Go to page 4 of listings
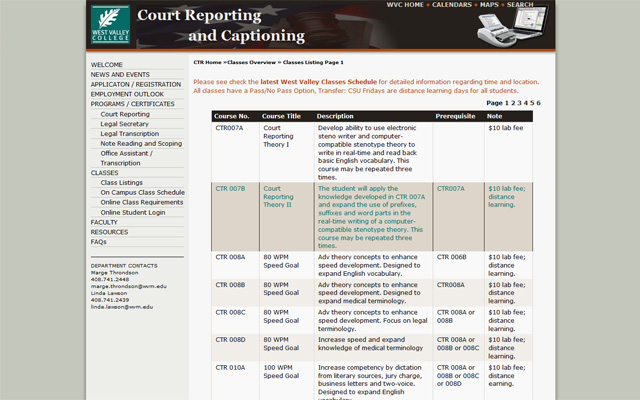Image resolution: width=640 pixels, height=400 pixels. tap(526, 103)
